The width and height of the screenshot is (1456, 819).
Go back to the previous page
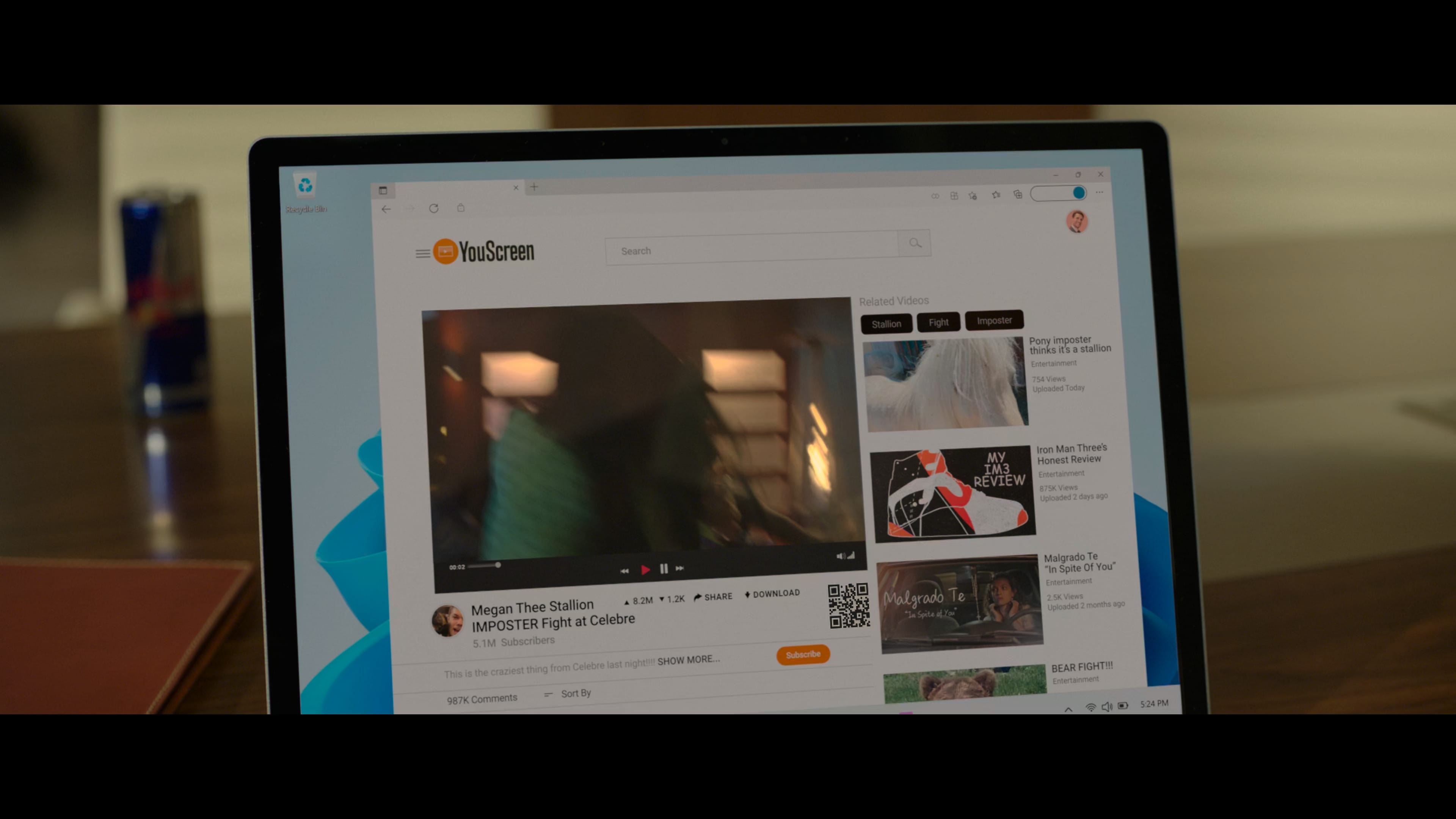click(386, 209)
